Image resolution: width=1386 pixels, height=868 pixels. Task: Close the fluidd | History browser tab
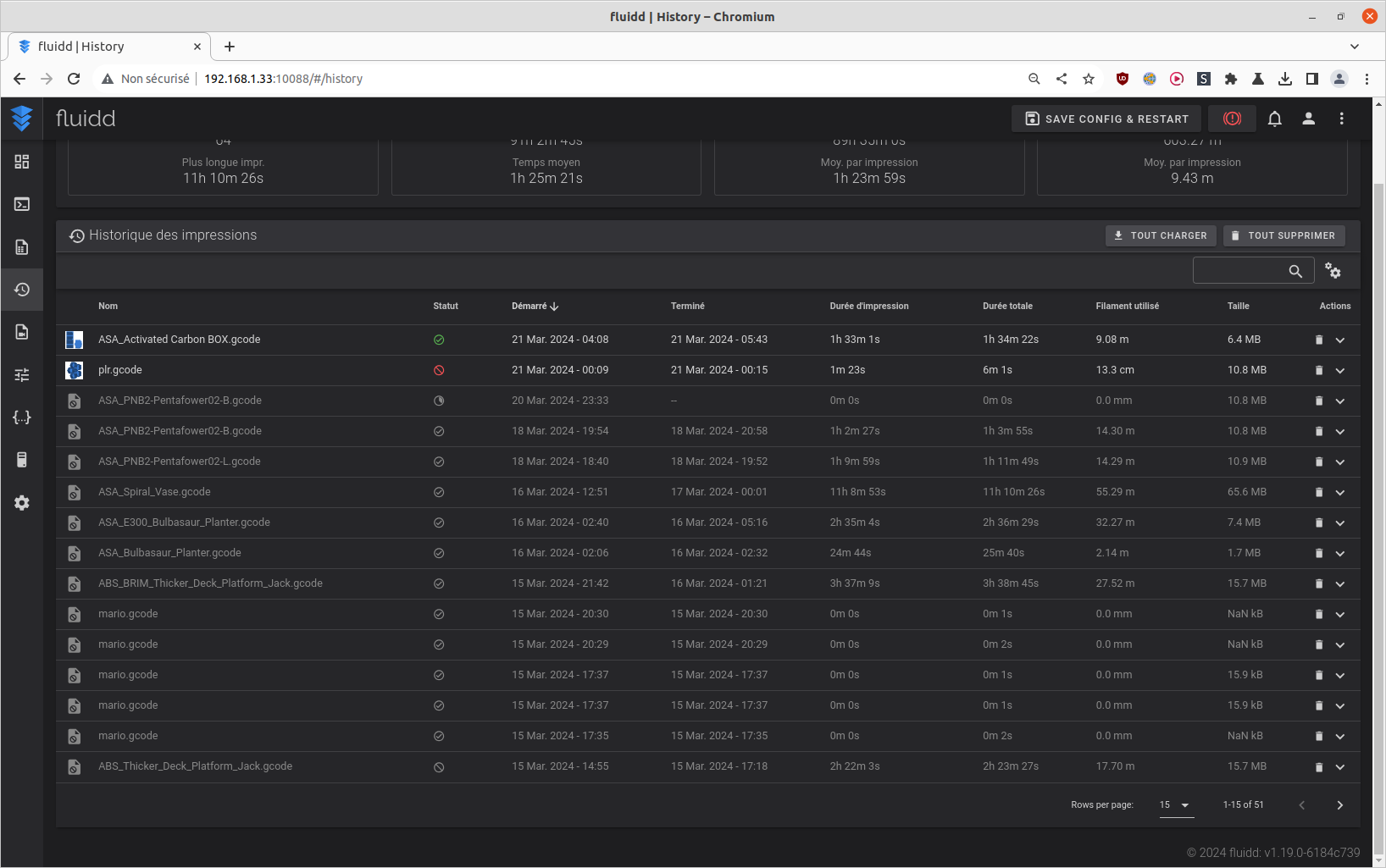click(197, 47)
